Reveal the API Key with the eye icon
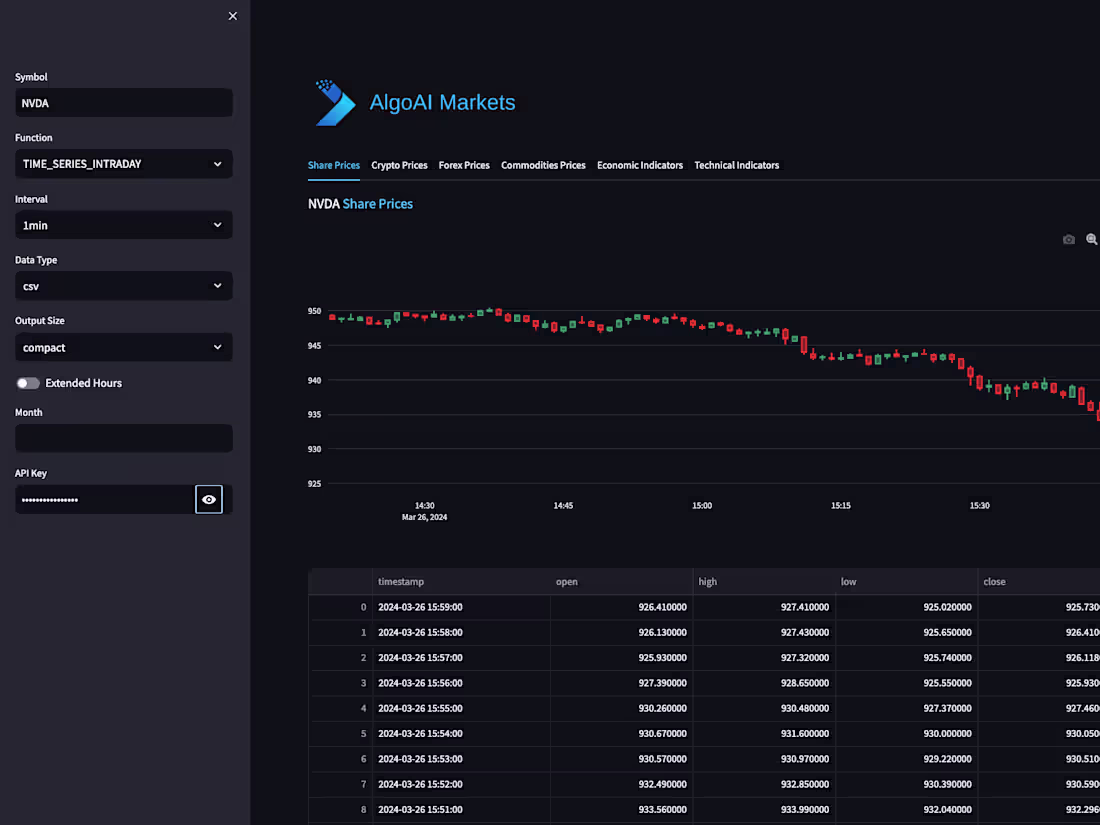Image resolution: width=1100 pixels, height=825 pixels. click(208, 499)
